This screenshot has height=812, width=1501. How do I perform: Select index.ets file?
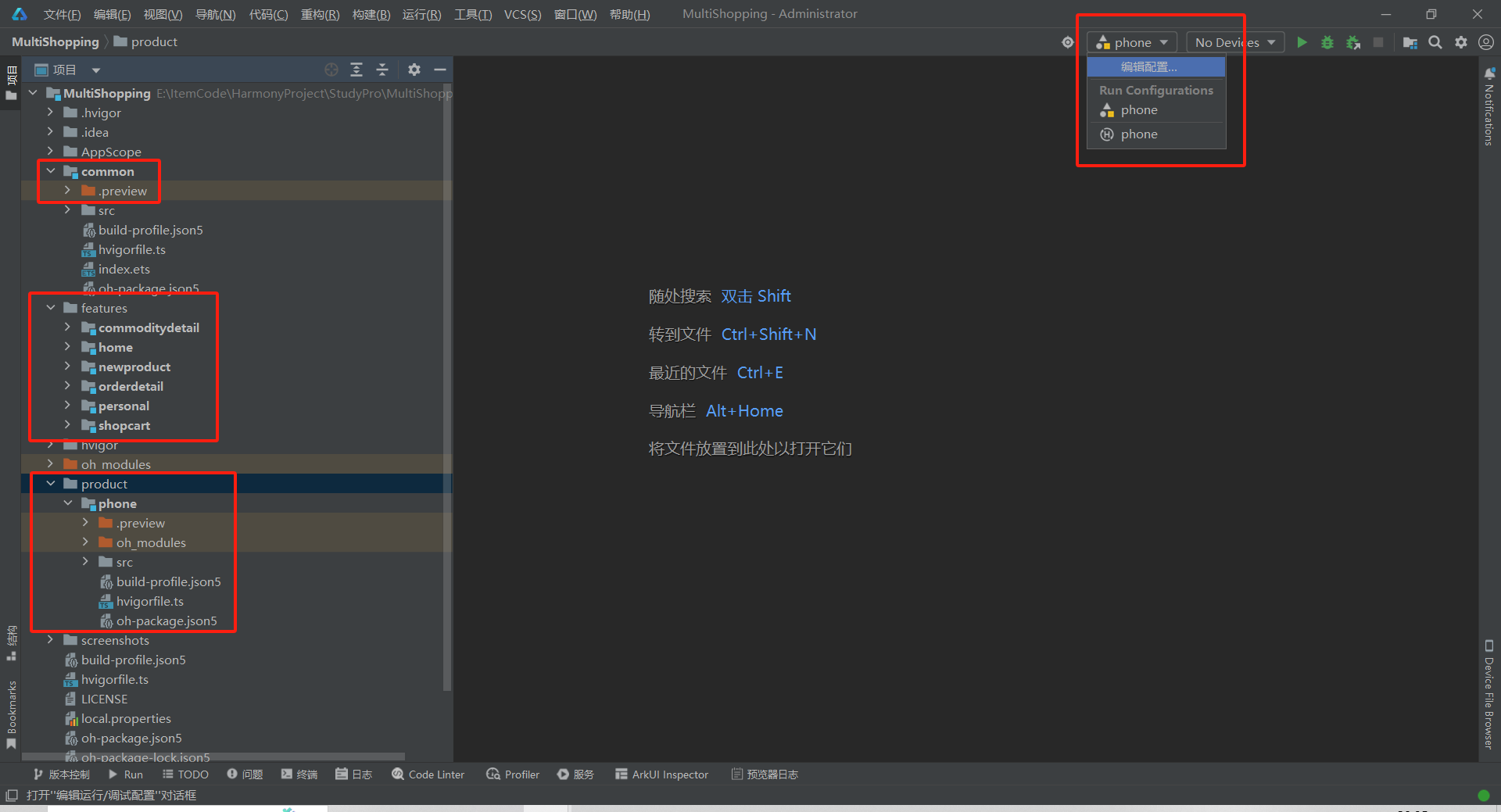click(124, 269)
